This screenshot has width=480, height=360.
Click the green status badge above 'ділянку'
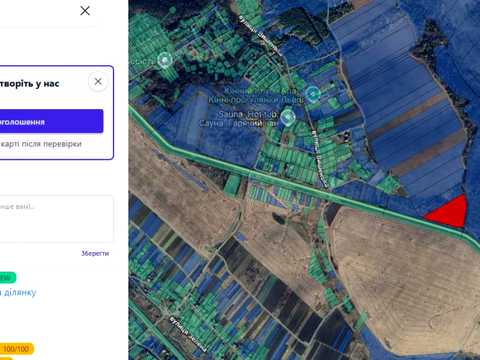pyautogui.click(x=7, y=277)
